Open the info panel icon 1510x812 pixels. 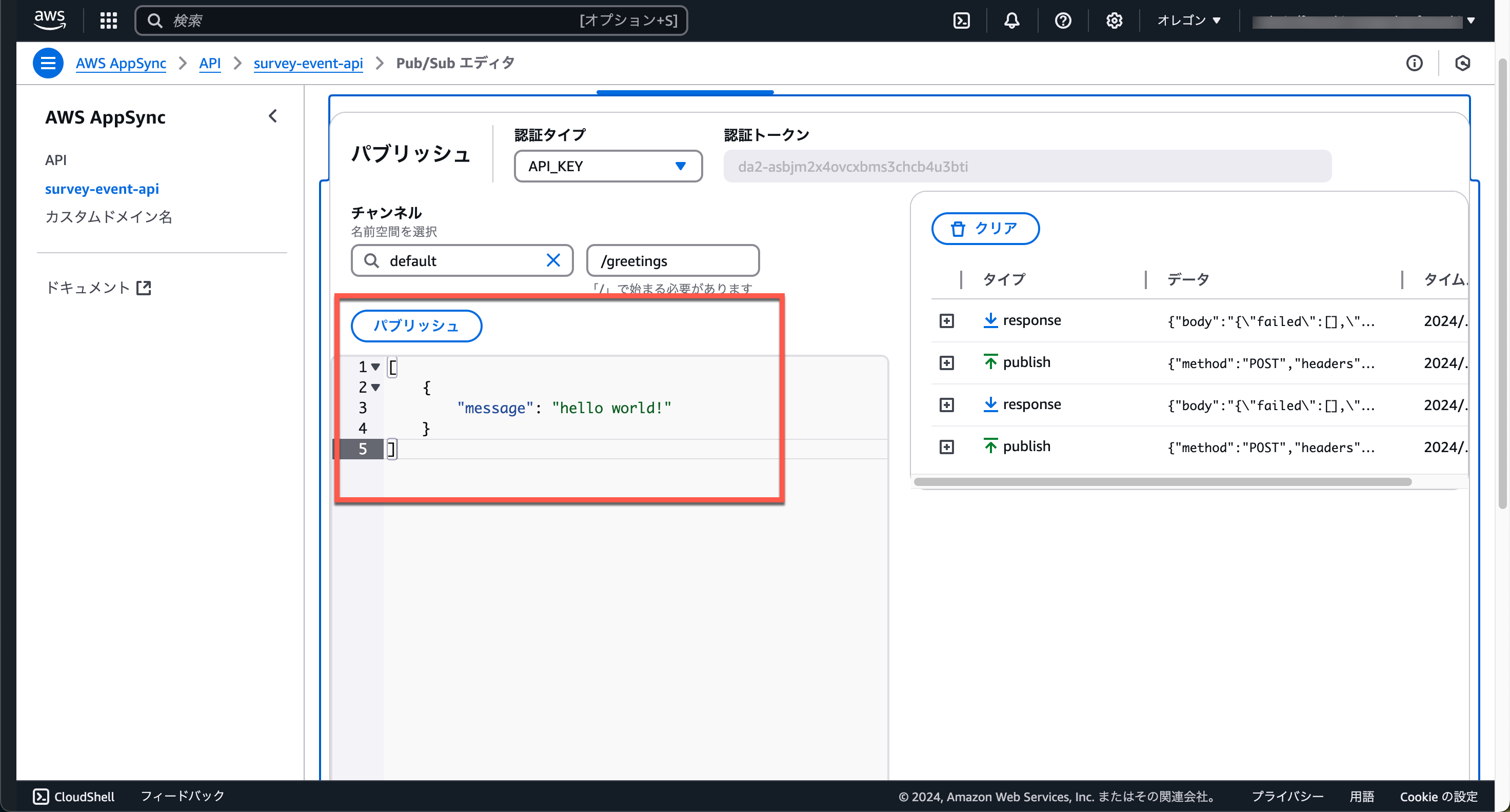coord(1414,63)
